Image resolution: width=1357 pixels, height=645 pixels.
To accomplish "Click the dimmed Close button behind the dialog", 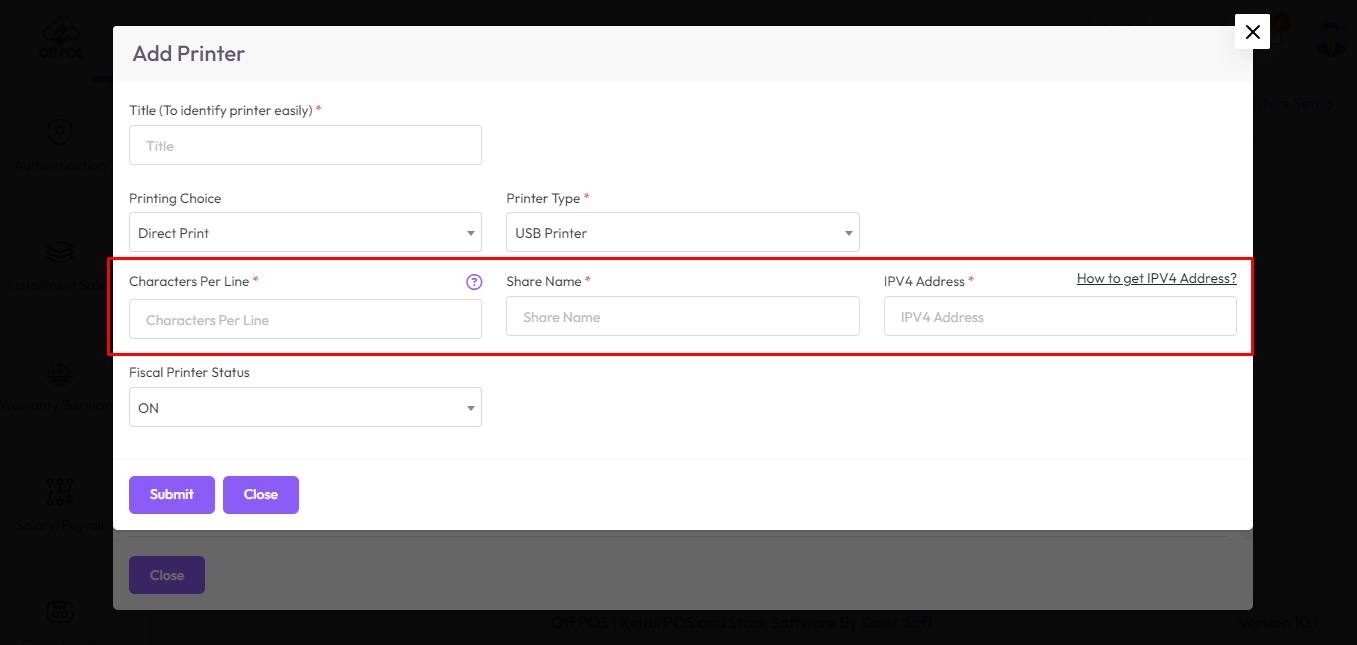I will [167, 575].
